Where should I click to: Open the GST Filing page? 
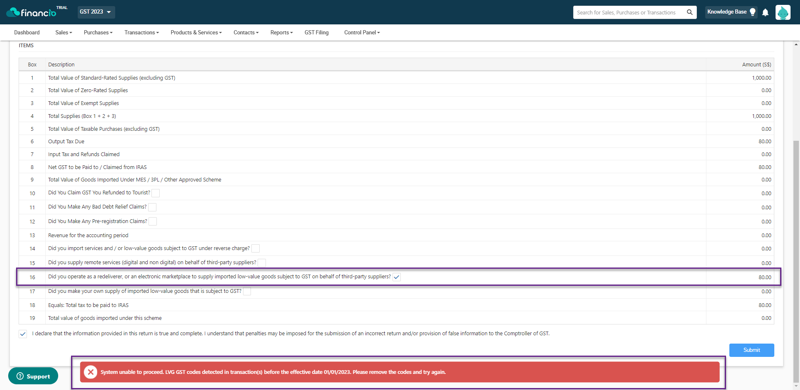click(x=317, y=32)
